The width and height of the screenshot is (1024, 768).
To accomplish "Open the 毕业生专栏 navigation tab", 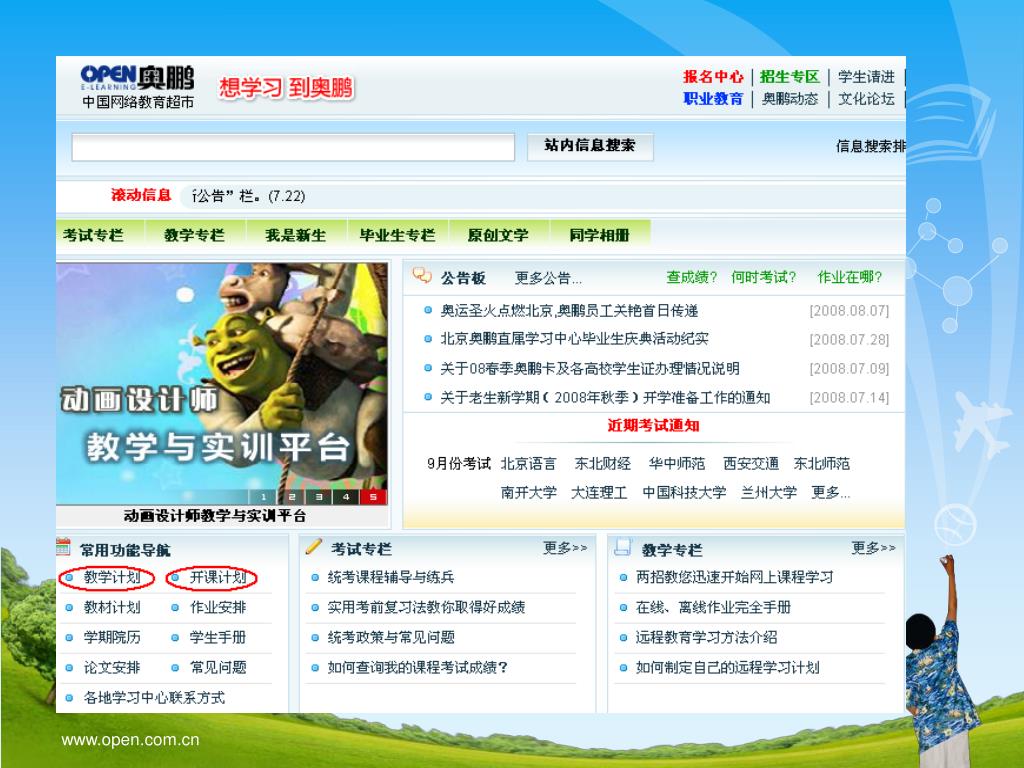I will [x=397, y=234].
